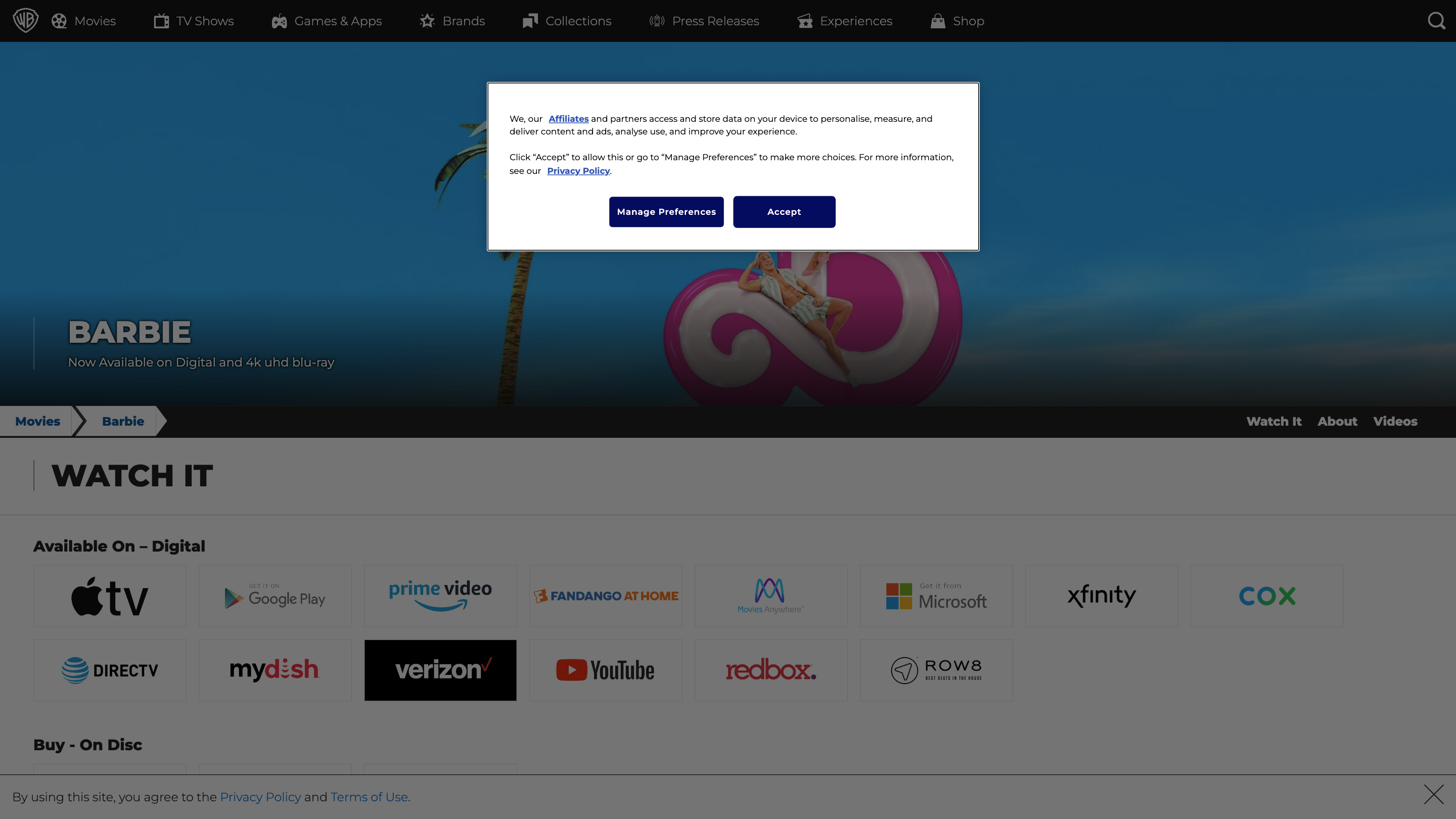
Task: Select the Movies Anywhere logo tile
Action: (770, 596)
